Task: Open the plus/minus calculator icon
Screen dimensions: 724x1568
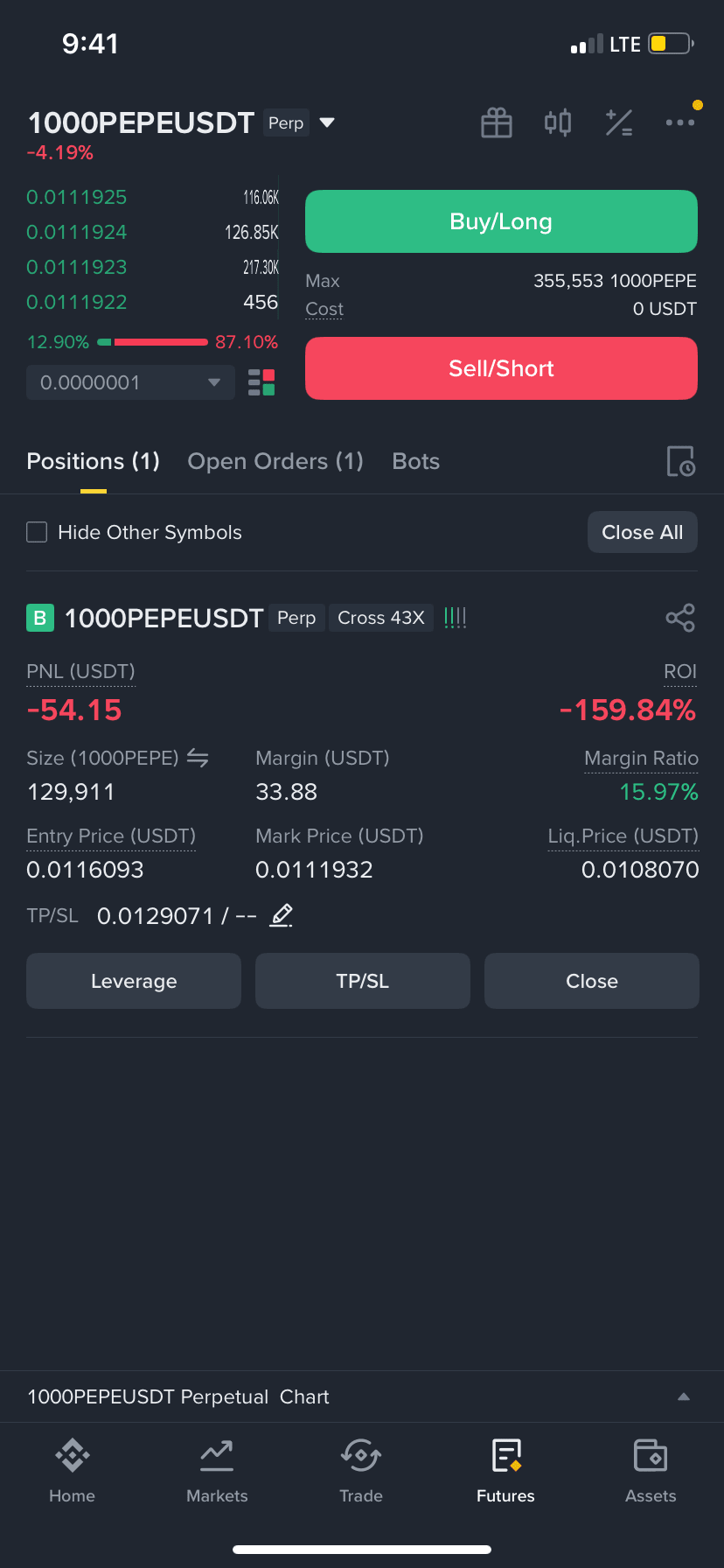Action: [x=619, y=122]
